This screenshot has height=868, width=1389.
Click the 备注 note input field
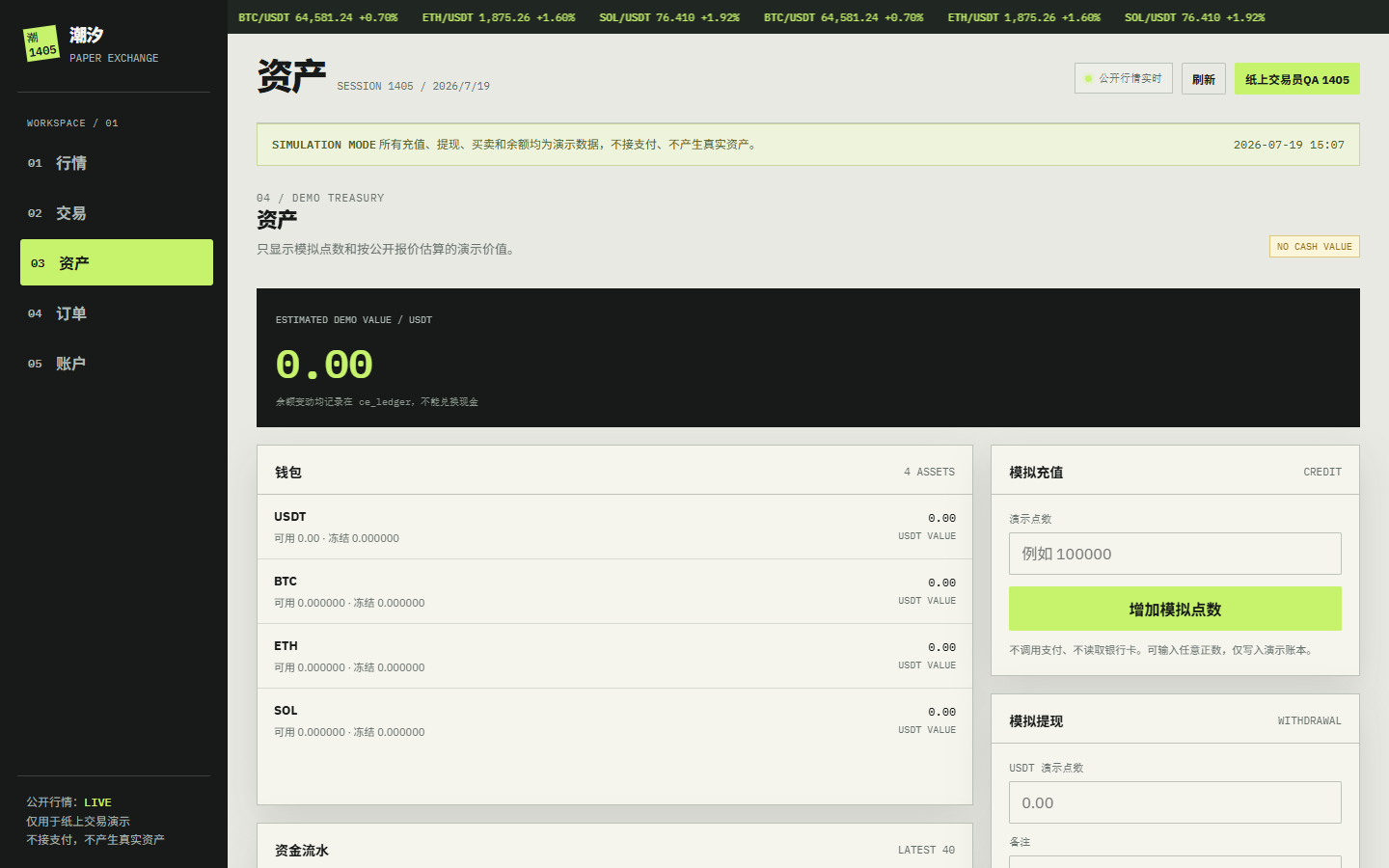pos(1175,861)
